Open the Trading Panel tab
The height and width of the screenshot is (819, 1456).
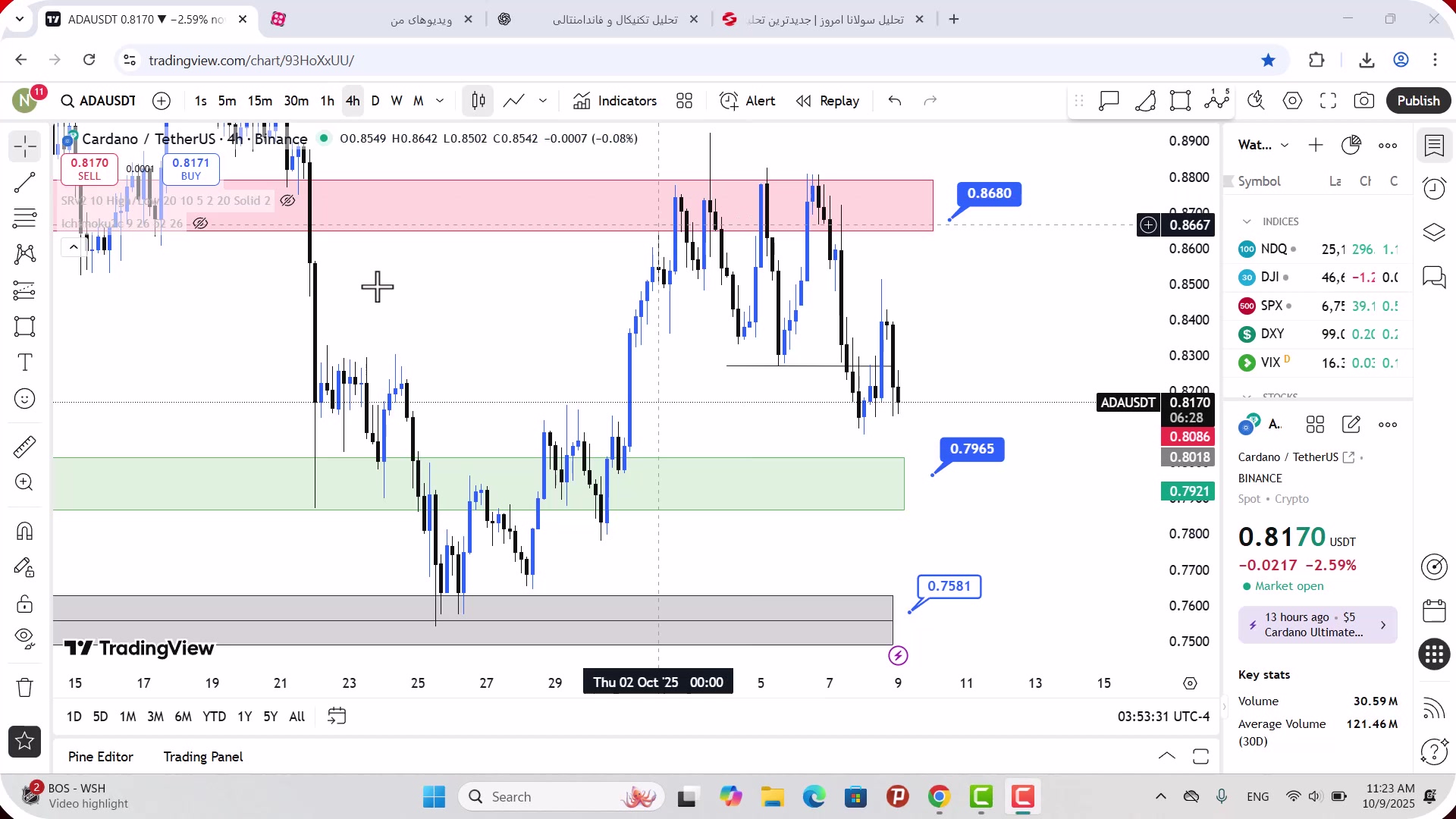[203, 757]
